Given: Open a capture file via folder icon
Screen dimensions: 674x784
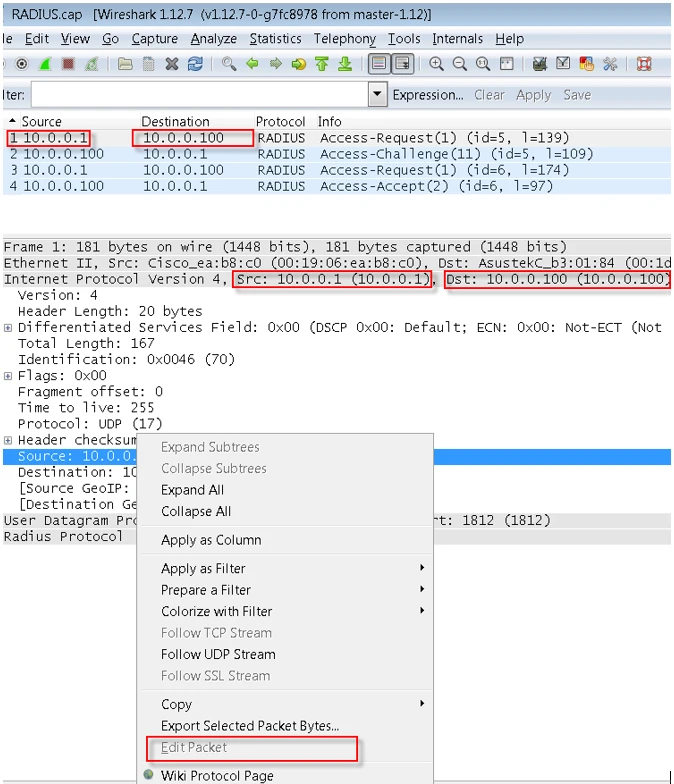Looking at the screenshot, I should pyautogui.click(x=125, y=64).
